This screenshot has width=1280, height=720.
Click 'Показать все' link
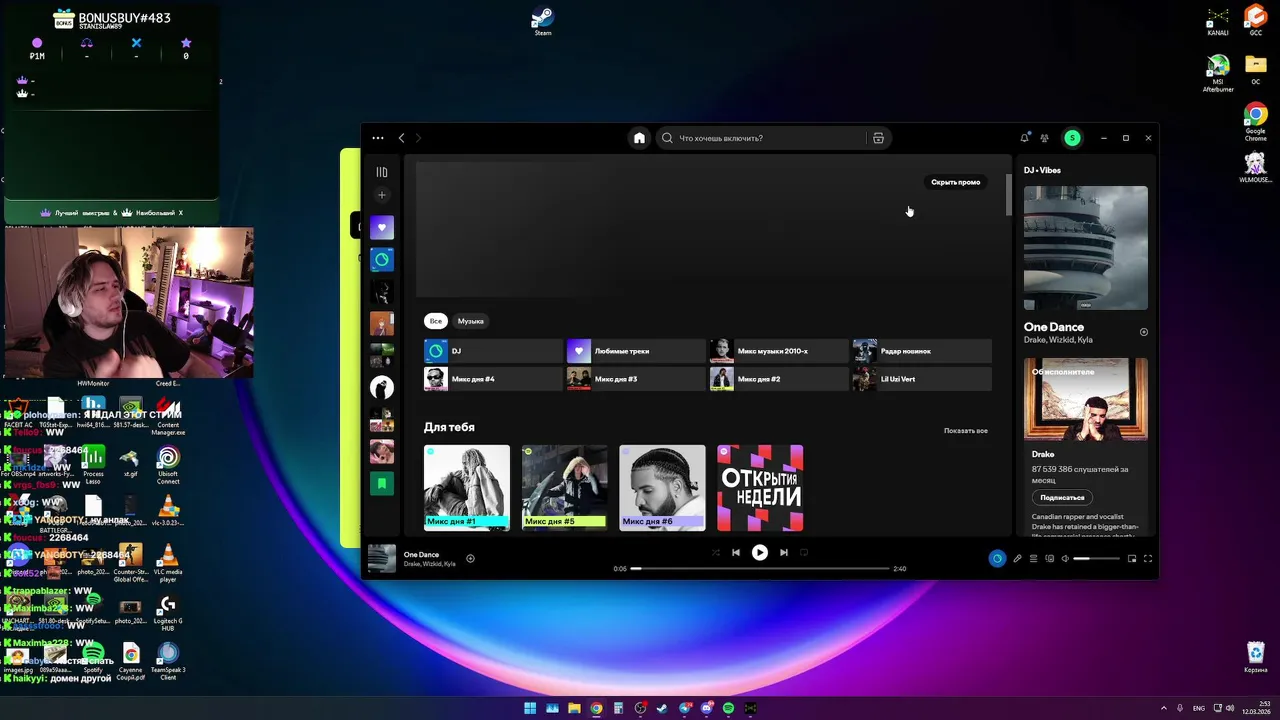tap(966, 431)
